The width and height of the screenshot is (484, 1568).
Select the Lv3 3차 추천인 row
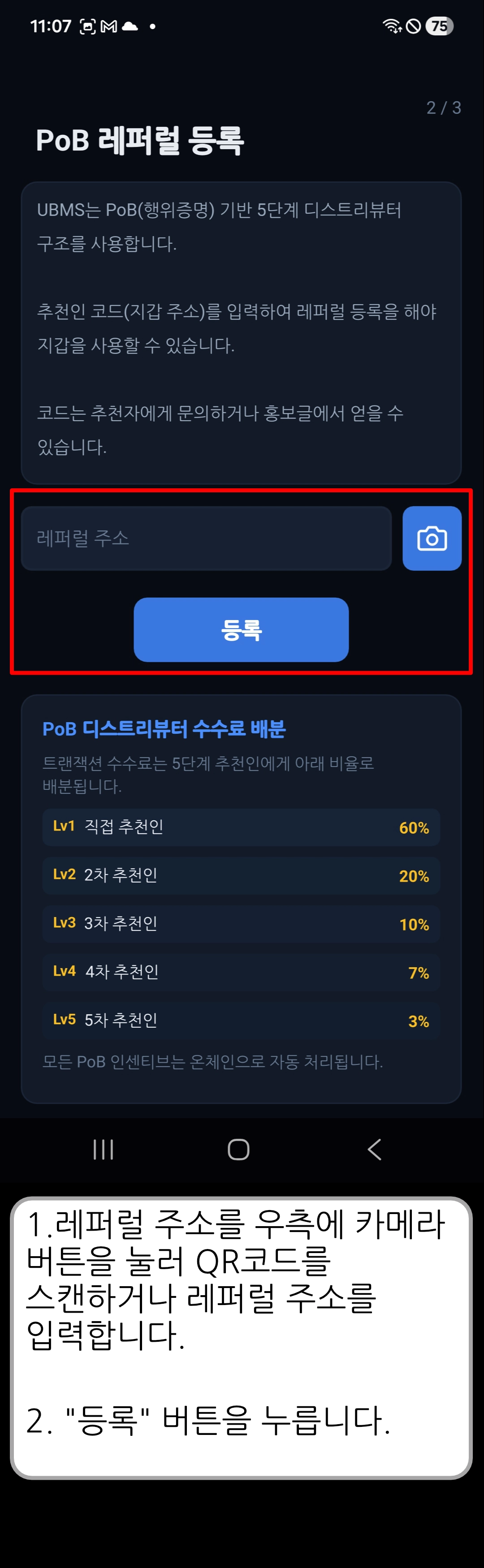(241, 924)
